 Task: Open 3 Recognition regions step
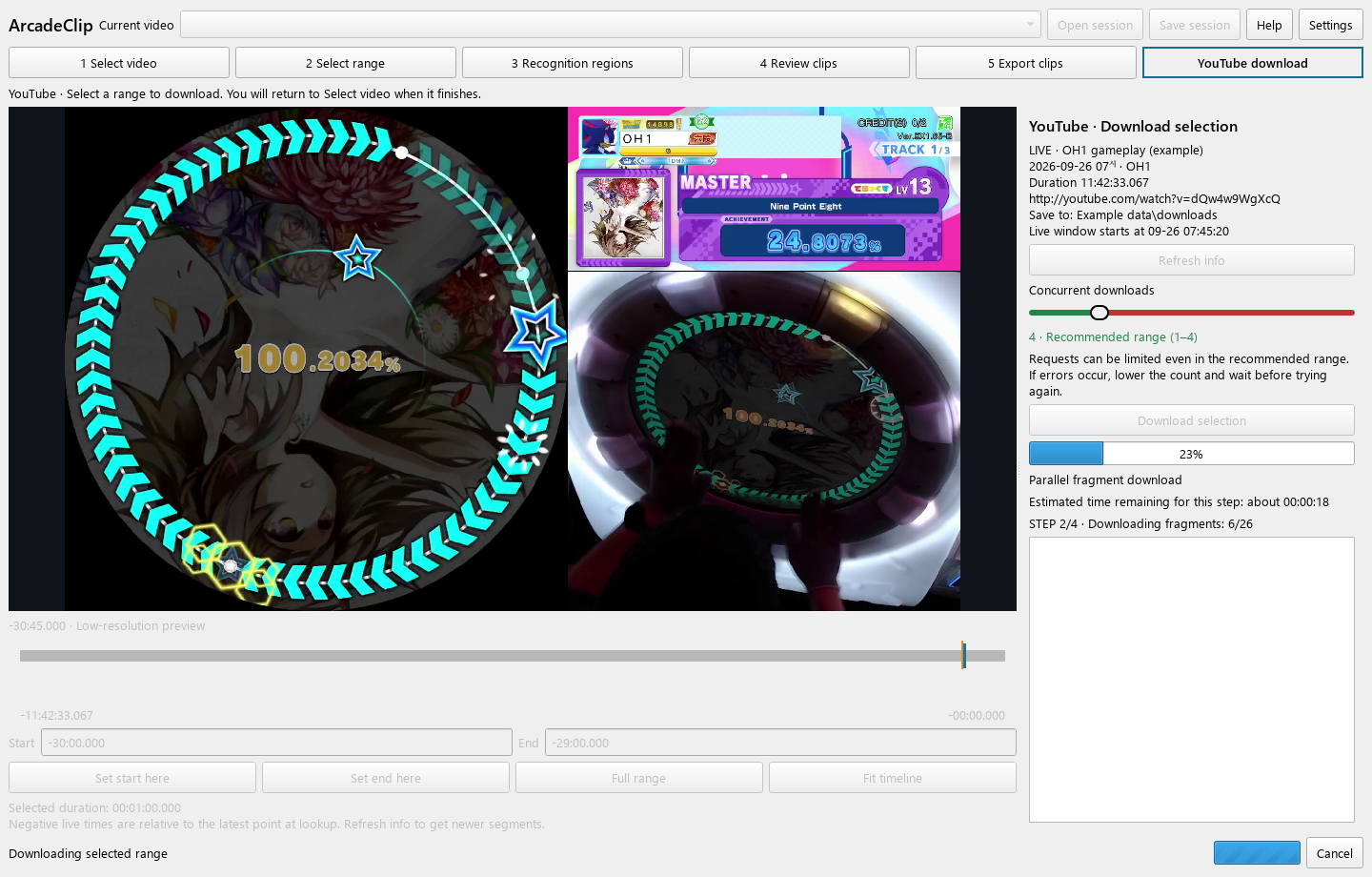573,63
